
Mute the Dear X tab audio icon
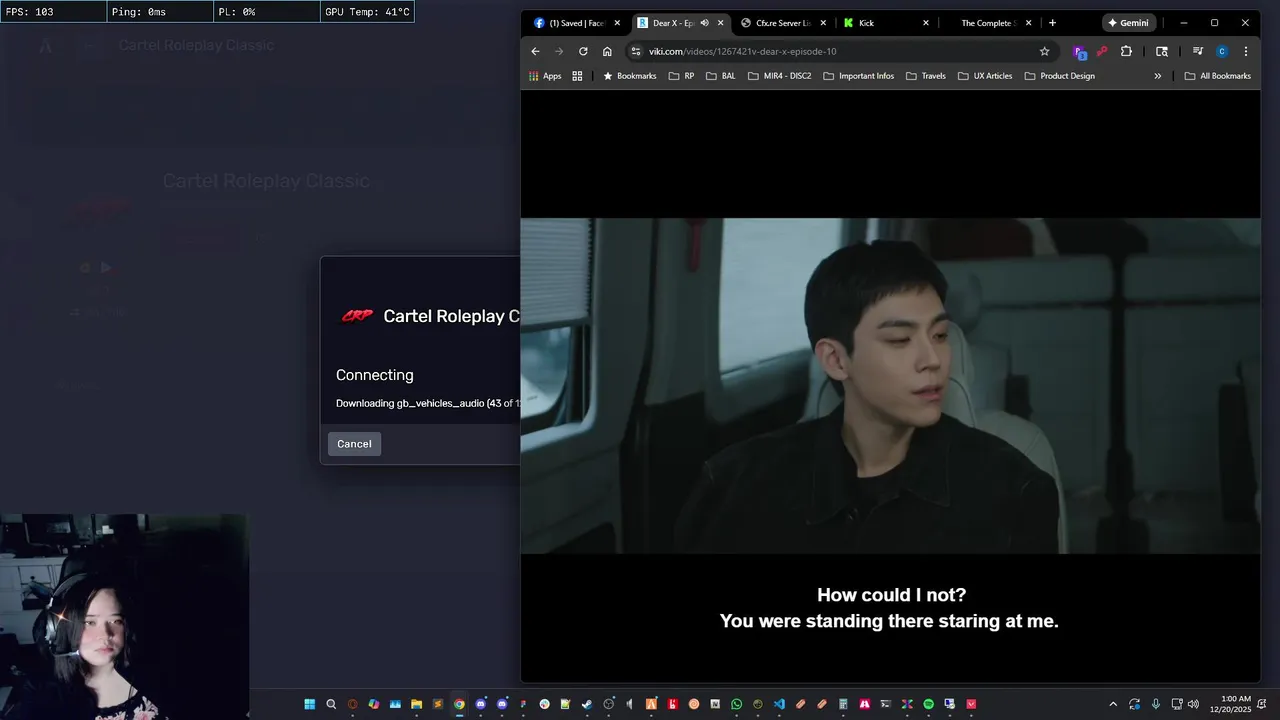tap(704, 23)
